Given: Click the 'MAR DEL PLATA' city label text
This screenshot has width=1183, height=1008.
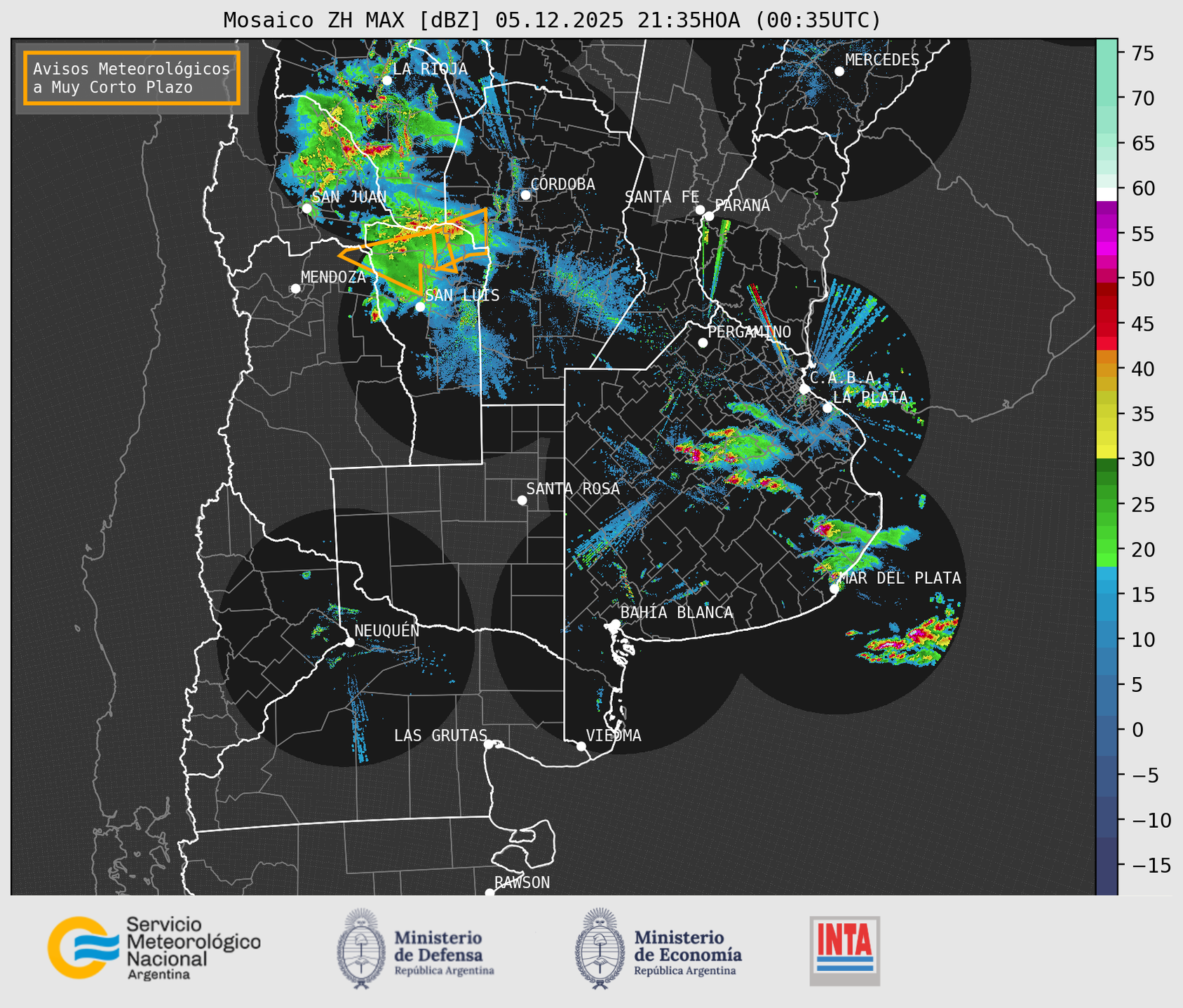Looking at the screenshot, I should pos(900,578).
